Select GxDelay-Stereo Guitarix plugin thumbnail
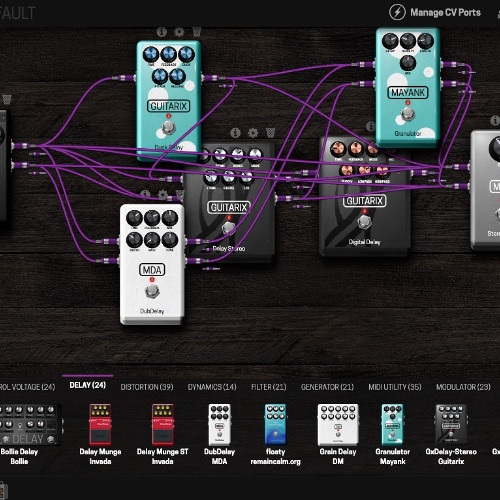Viewport: 500px width, 500px height. coord(451,425)
